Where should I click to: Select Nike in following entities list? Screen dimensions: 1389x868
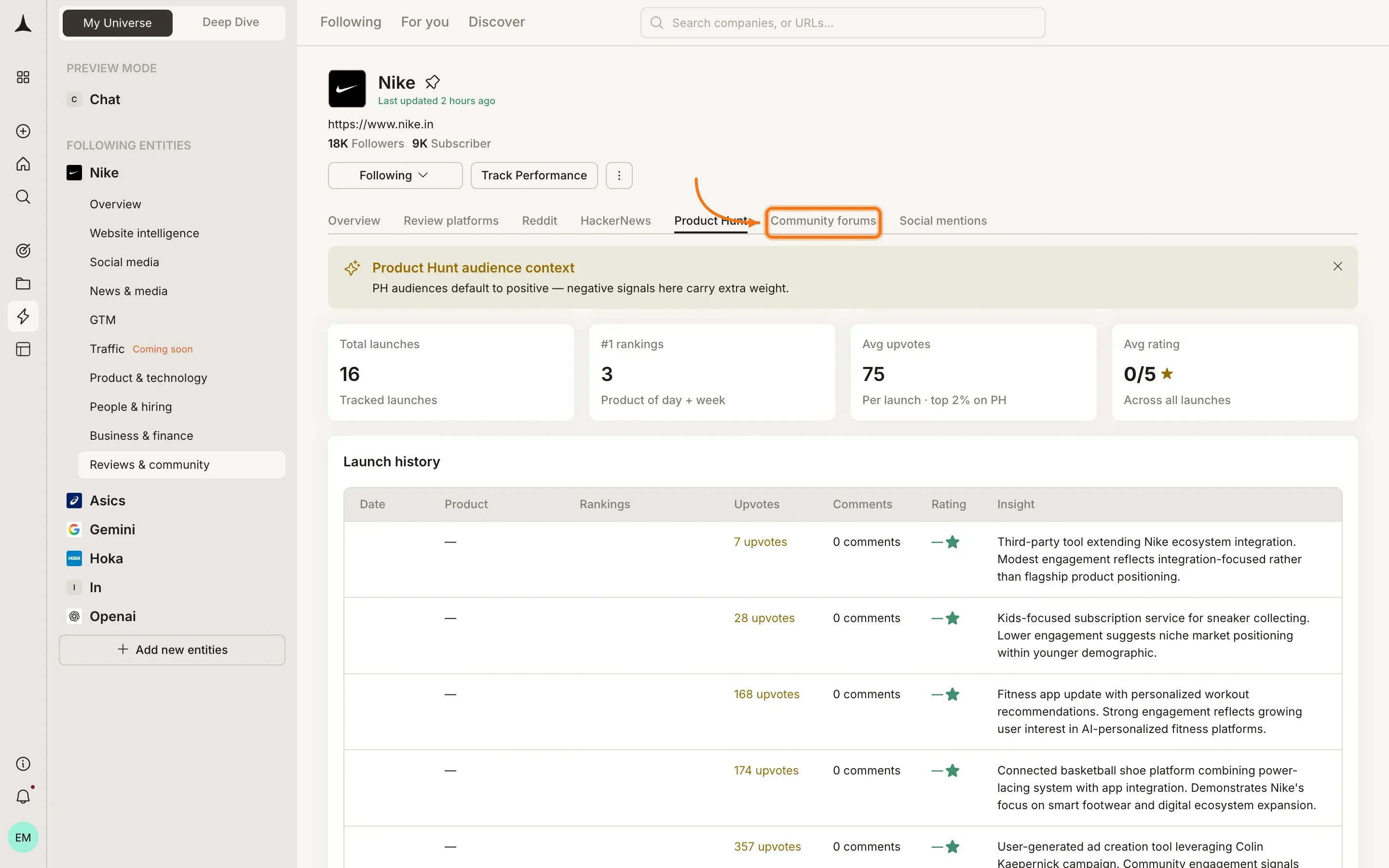coord(104,173)
